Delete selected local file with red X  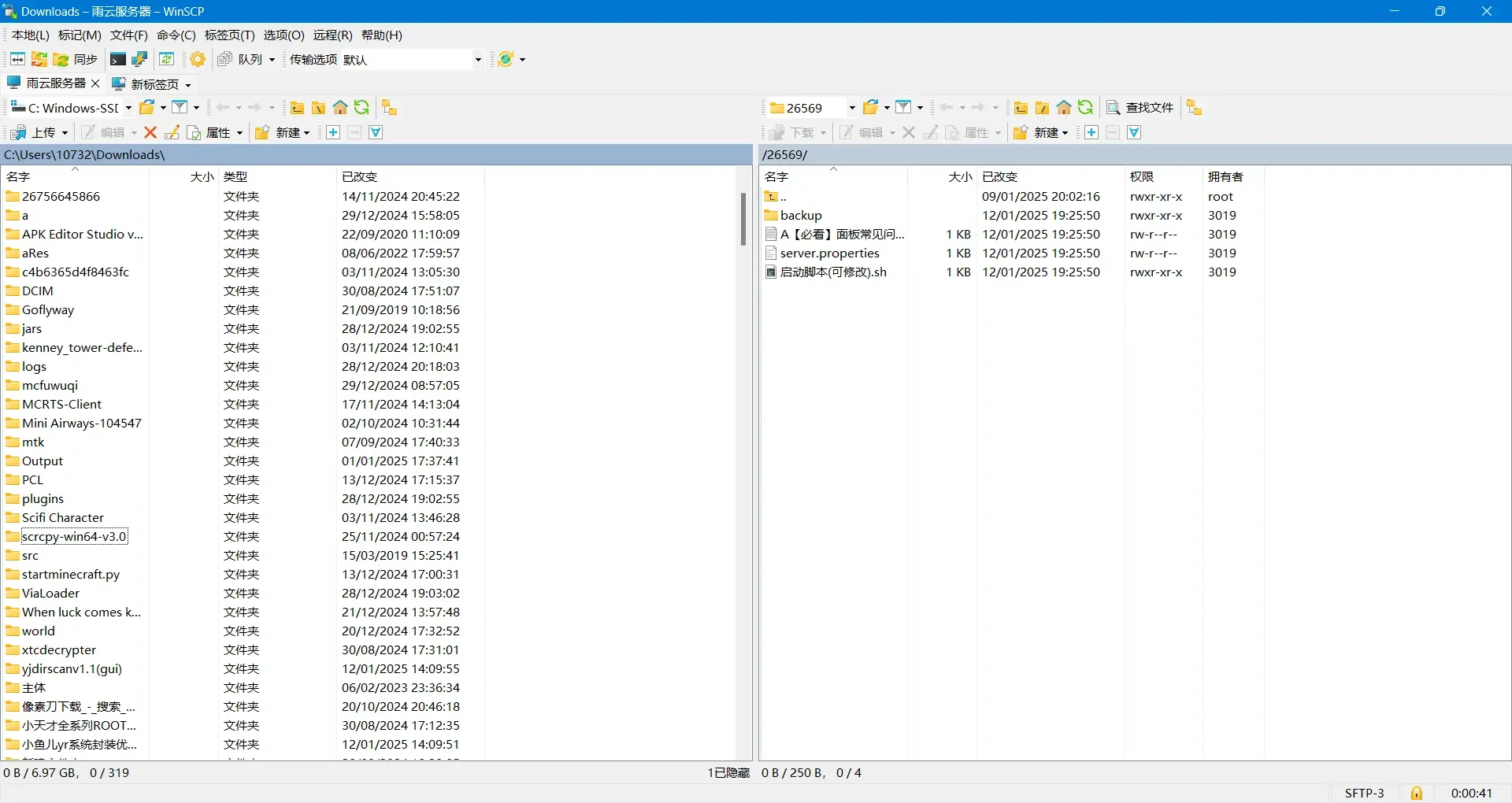[150, 132]
